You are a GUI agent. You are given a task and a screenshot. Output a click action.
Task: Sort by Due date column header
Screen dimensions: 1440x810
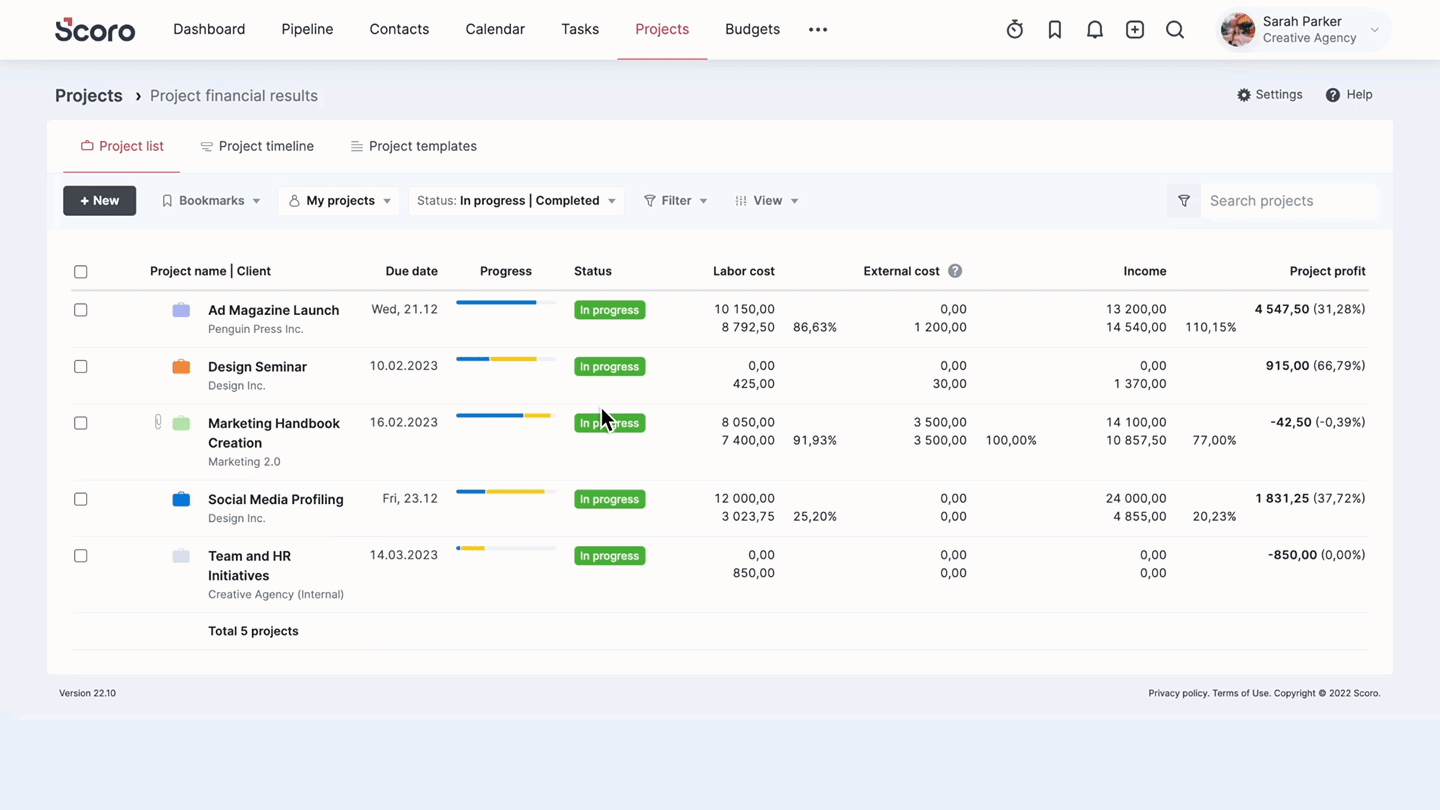point(411,271)
